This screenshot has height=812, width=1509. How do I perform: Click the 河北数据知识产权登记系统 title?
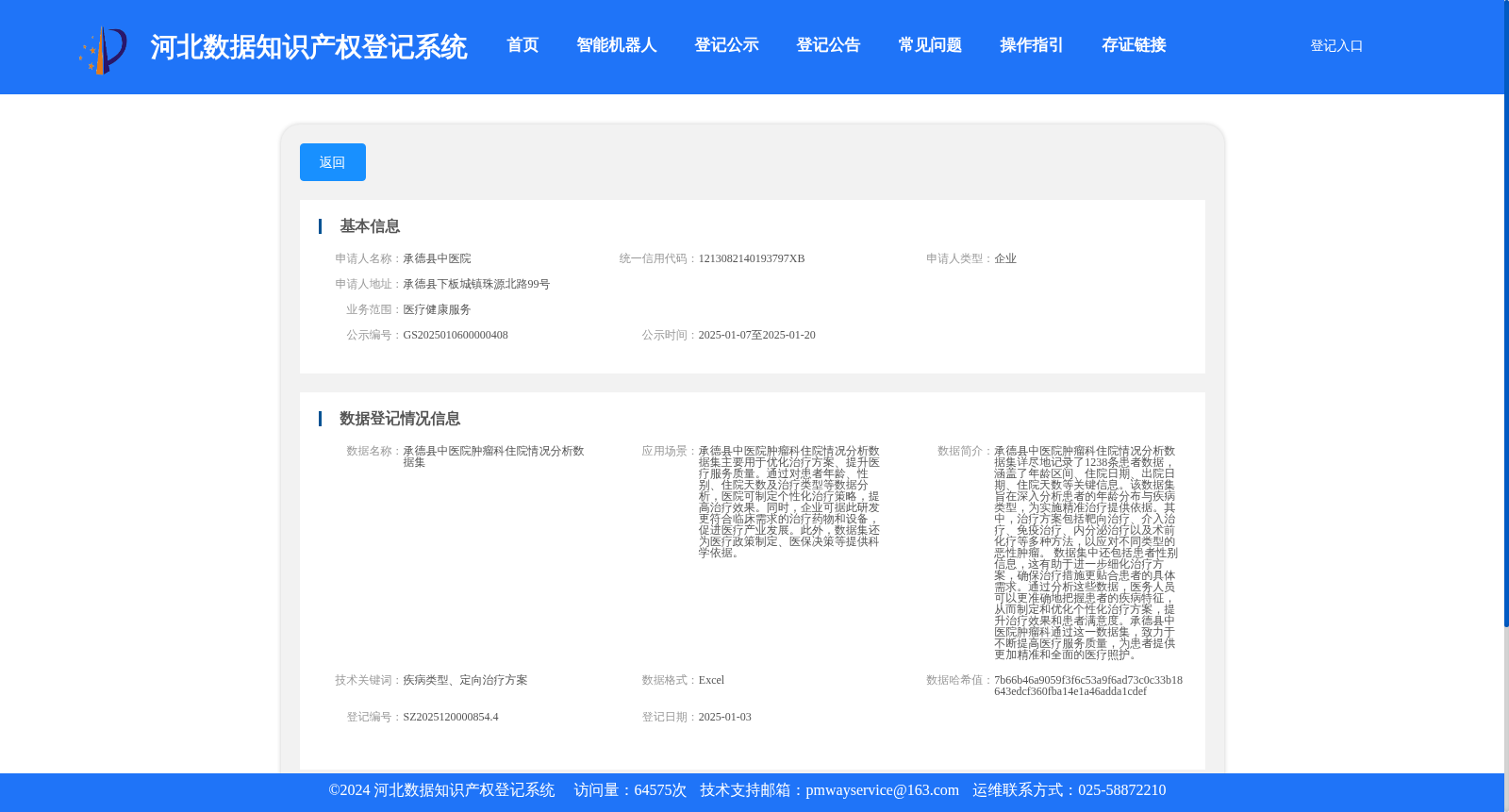click(x=308, y=47)
